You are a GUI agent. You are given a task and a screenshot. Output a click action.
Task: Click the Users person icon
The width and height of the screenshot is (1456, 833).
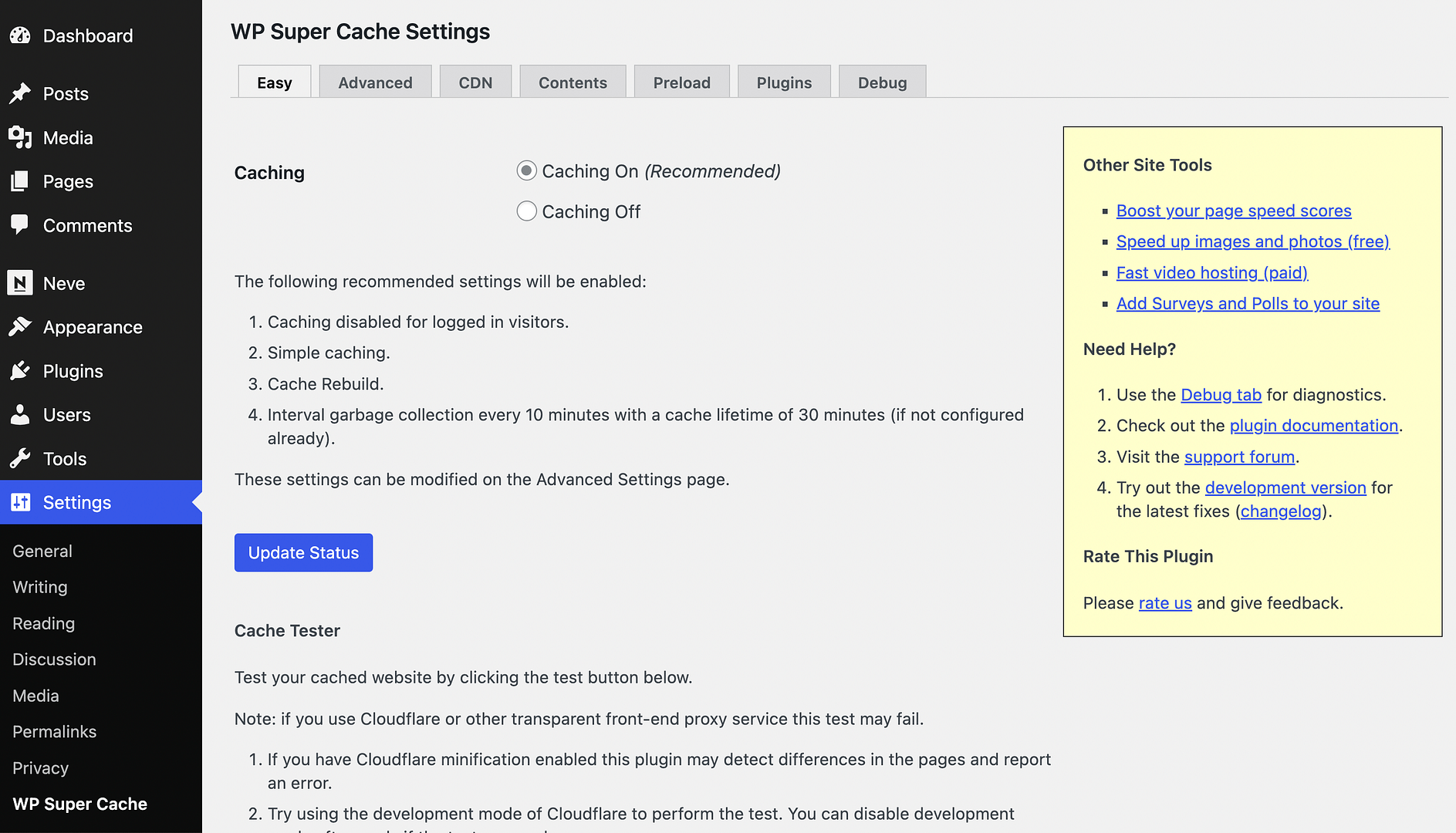click(x=20, y=415)
